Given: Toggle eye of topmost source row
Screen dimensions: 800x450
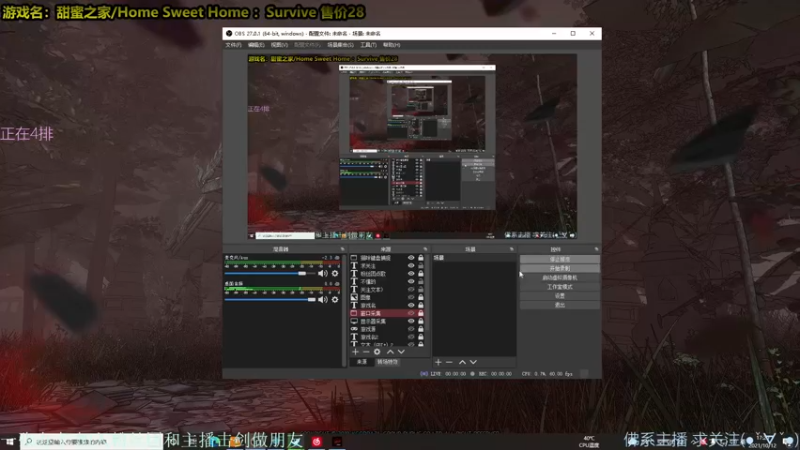Looking at the screenshot, I should (411, 258).
